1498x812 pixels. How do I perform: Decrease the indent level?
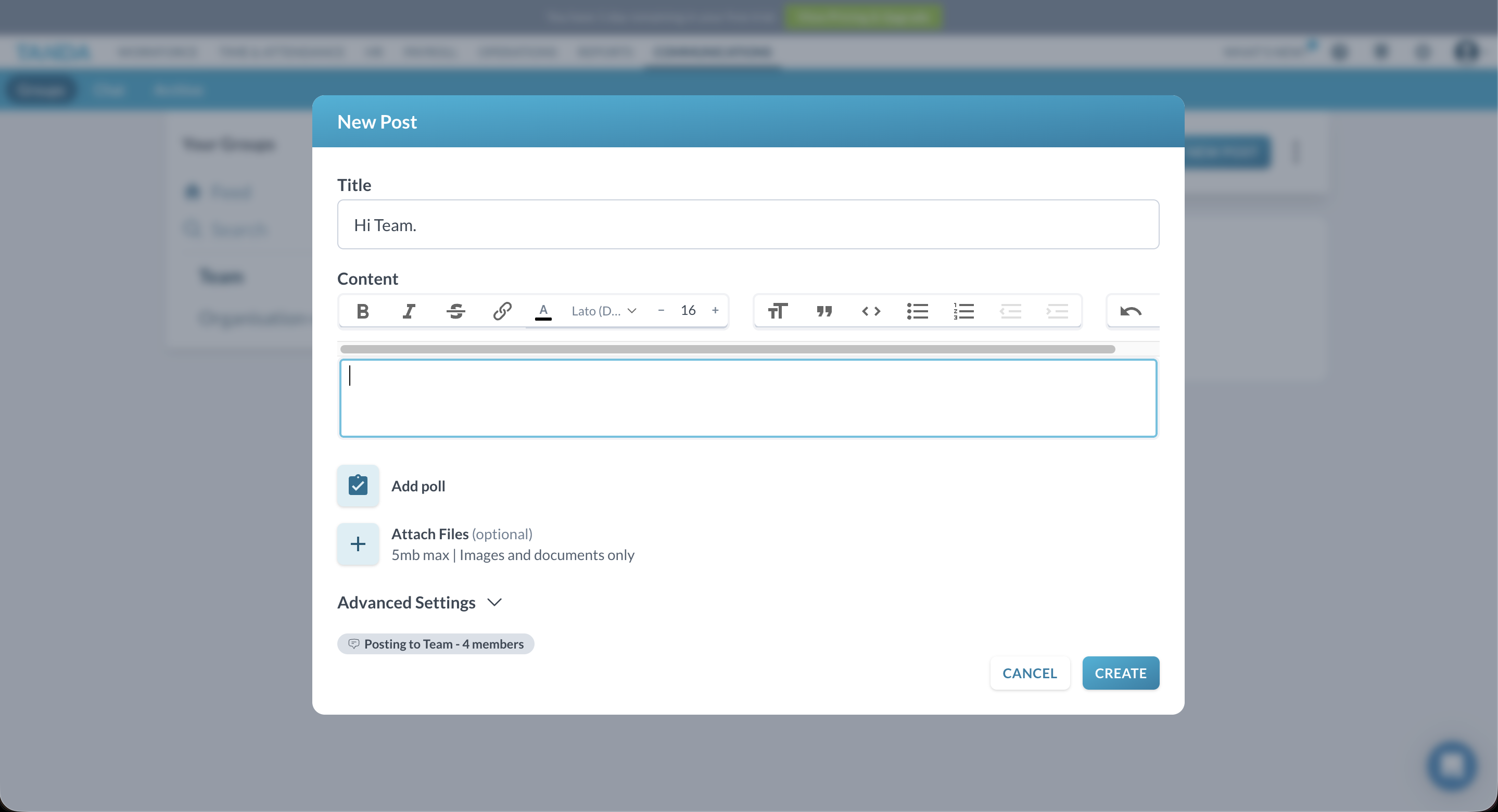point(1011,311)
